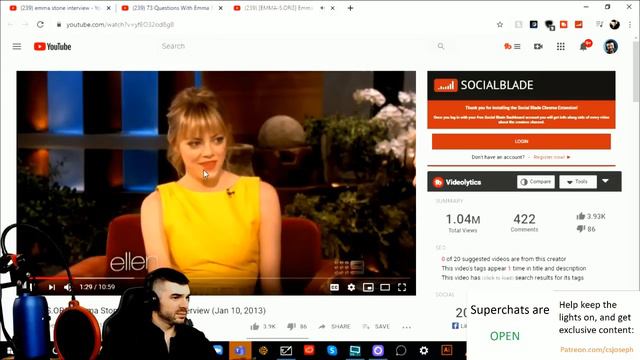Click the Compare button in Videolytics
Image resolution: width=640 pixels, height=360 pixels.
[x=536, y=182]
